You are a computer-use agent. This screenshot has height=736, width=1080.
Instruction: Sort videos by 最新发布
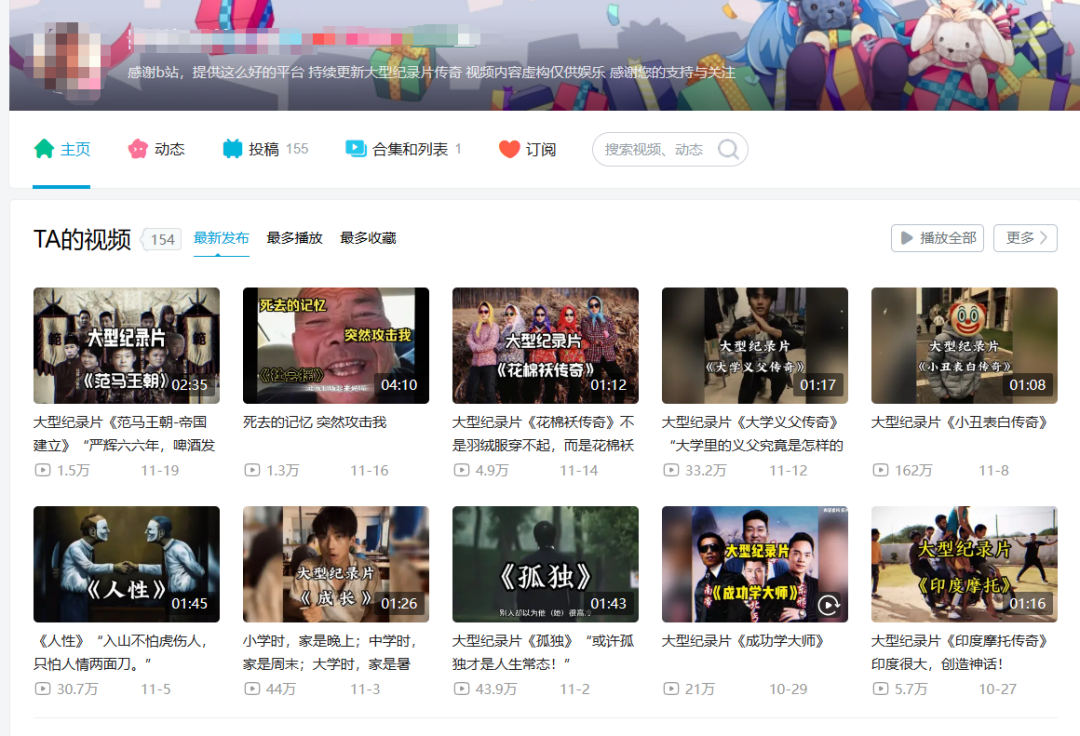point(221,238)
